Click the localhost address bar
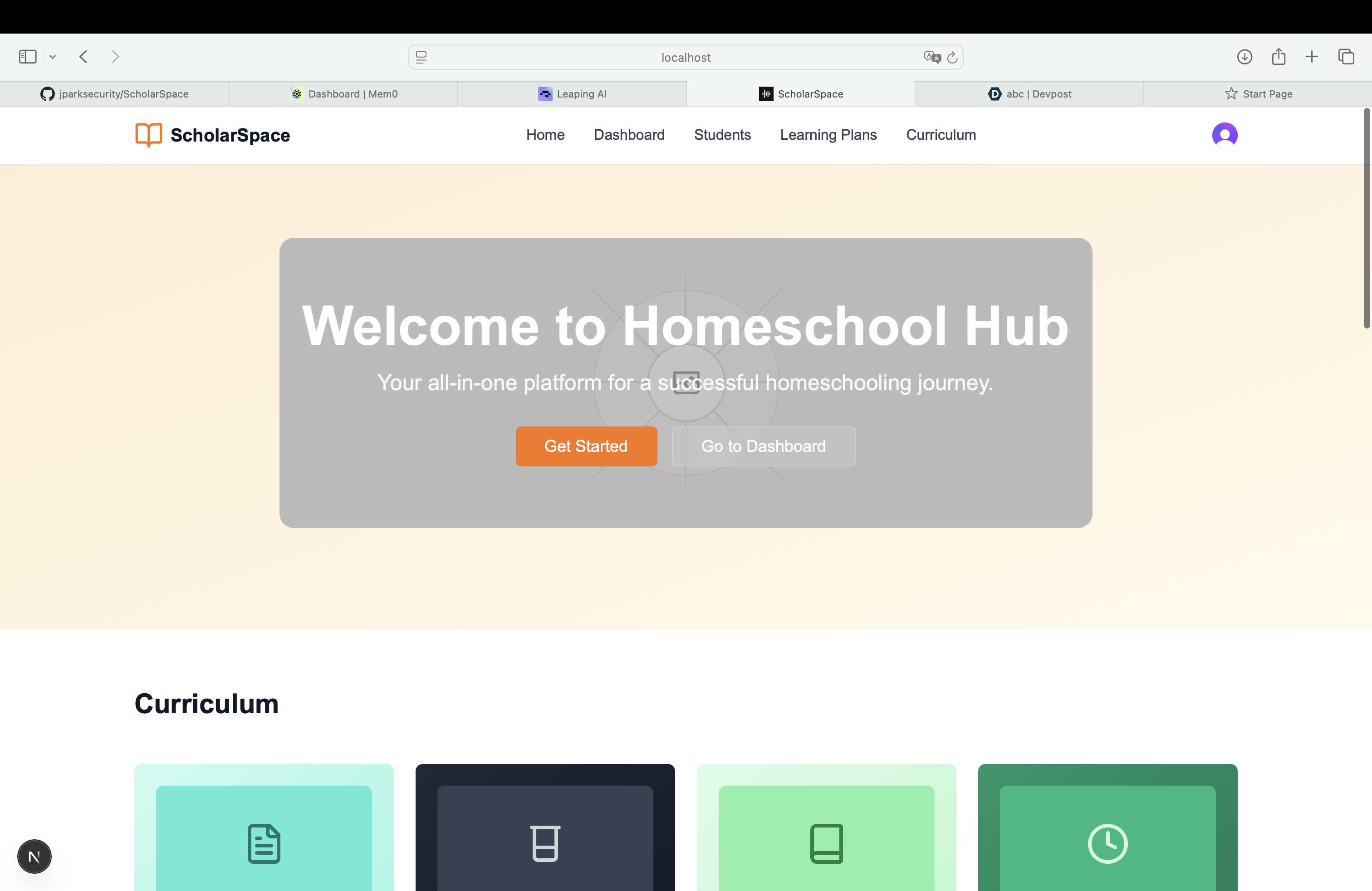 pyautogui.click(x=685, y=57)
